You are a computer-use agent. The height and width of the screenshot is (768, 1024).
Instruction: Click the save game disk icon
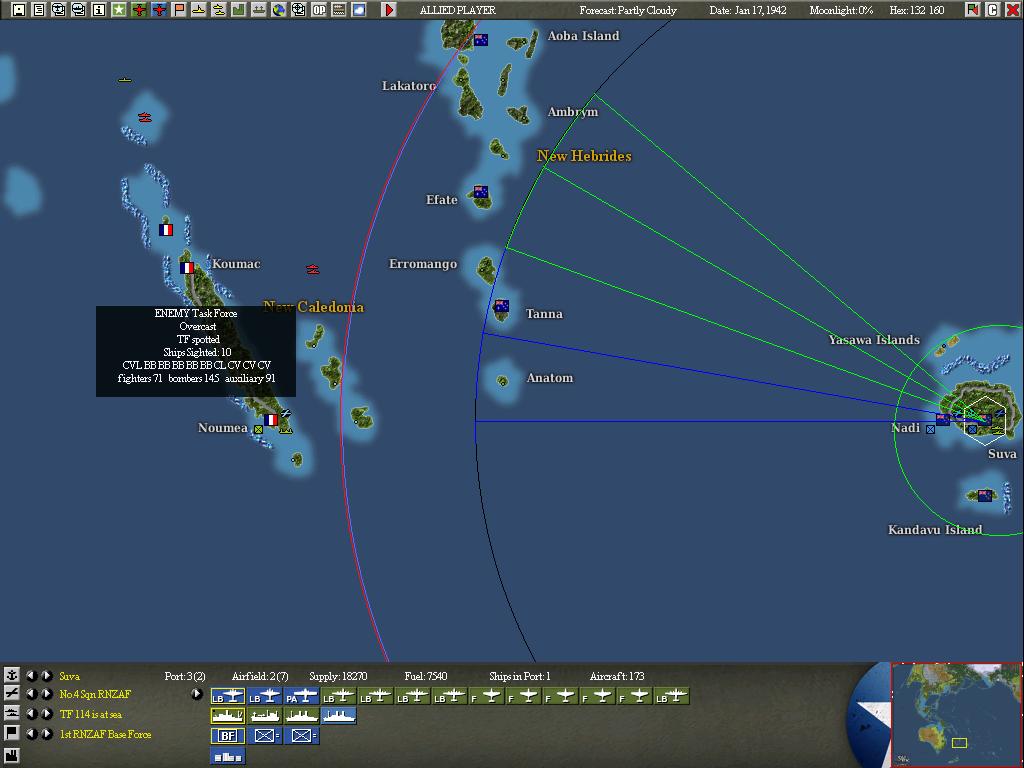tap(19, 10)
